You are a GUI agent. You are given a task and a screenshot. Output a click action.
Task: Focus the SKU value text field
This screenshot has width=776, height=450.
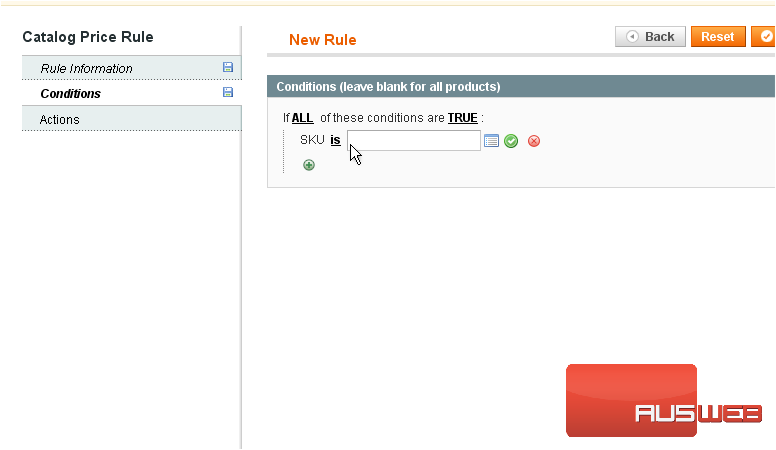(414, 141)
